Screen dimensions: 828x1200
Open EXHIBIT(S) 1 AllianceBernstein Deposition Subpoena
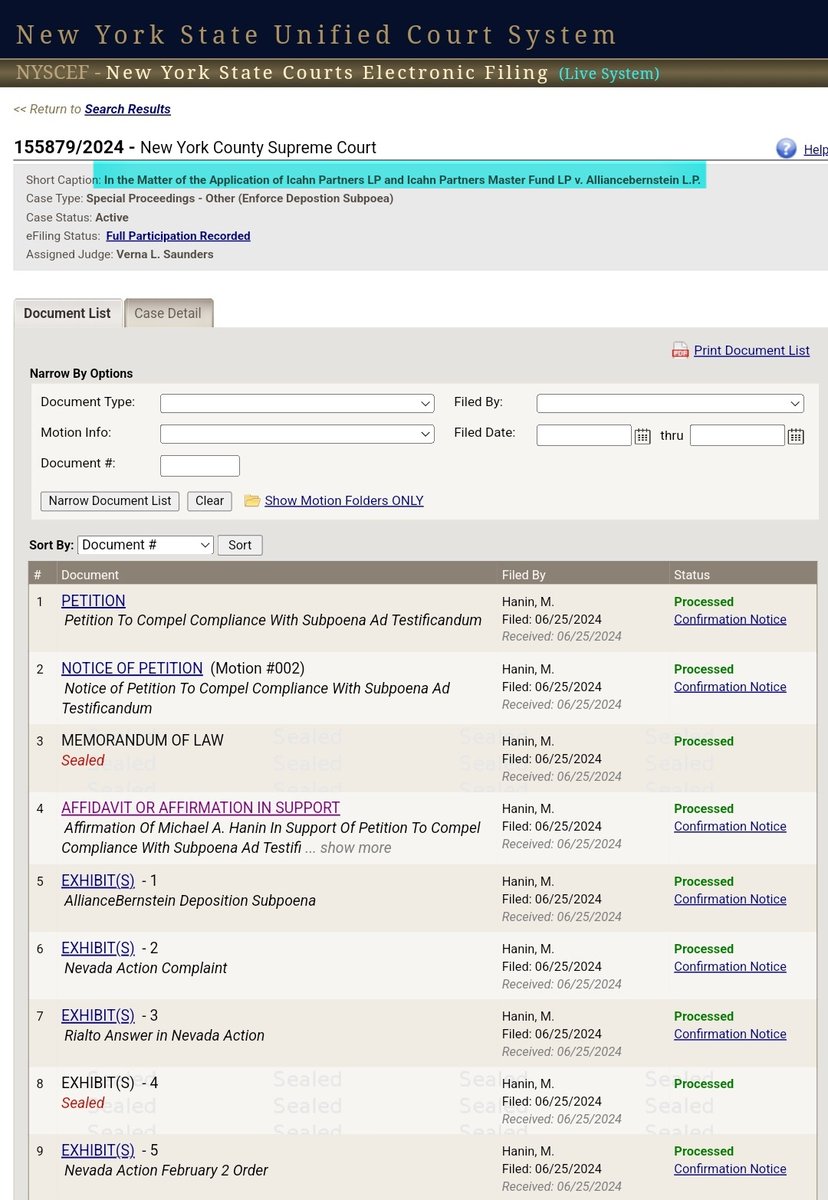tap(97, 880)
